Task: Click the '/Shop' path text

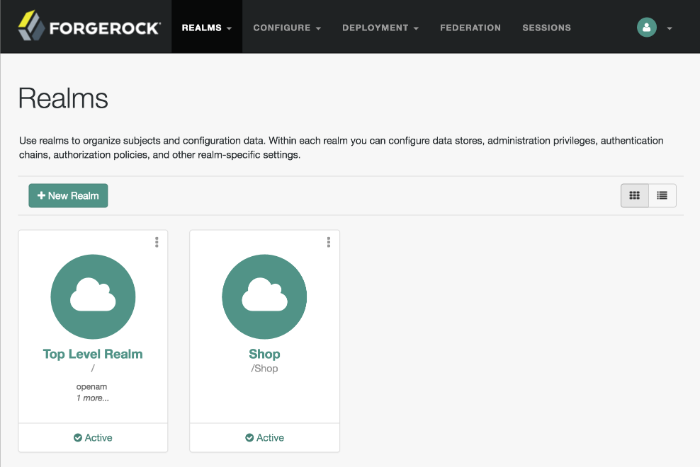Action: click(264, 368)
